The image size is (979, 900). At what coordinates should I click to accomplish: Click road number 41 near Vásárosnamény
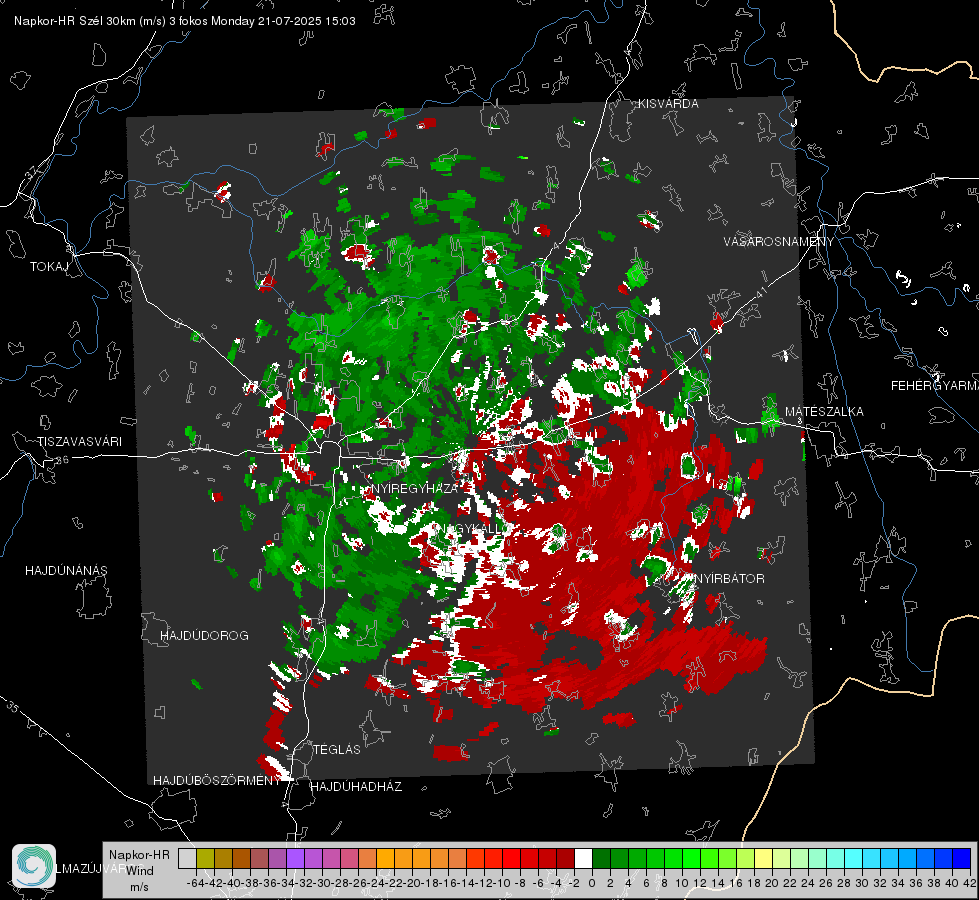coord(760,292)
